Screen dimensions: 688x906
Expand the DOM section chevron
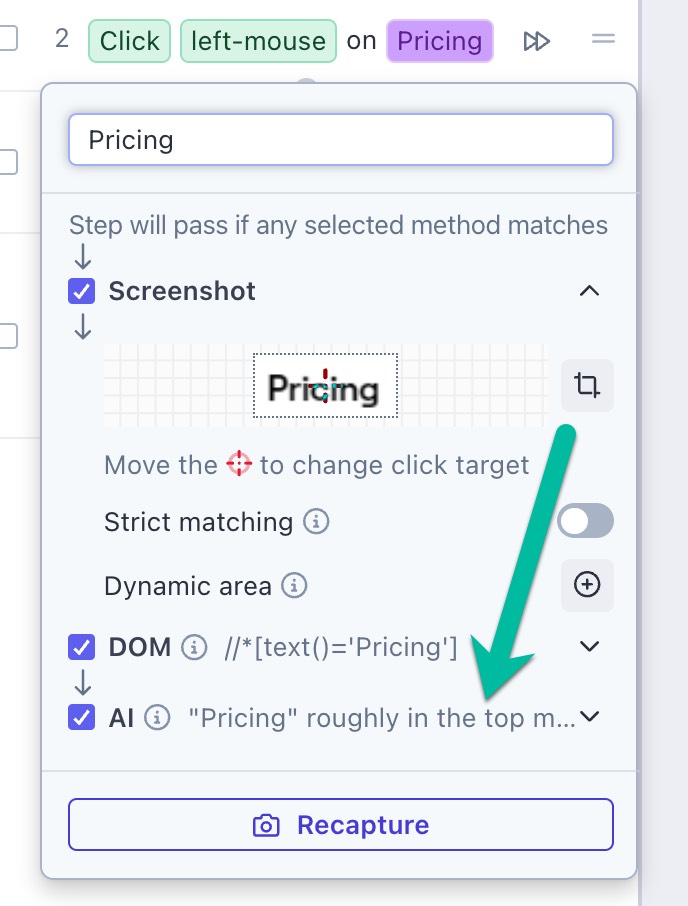click(590, 647)
